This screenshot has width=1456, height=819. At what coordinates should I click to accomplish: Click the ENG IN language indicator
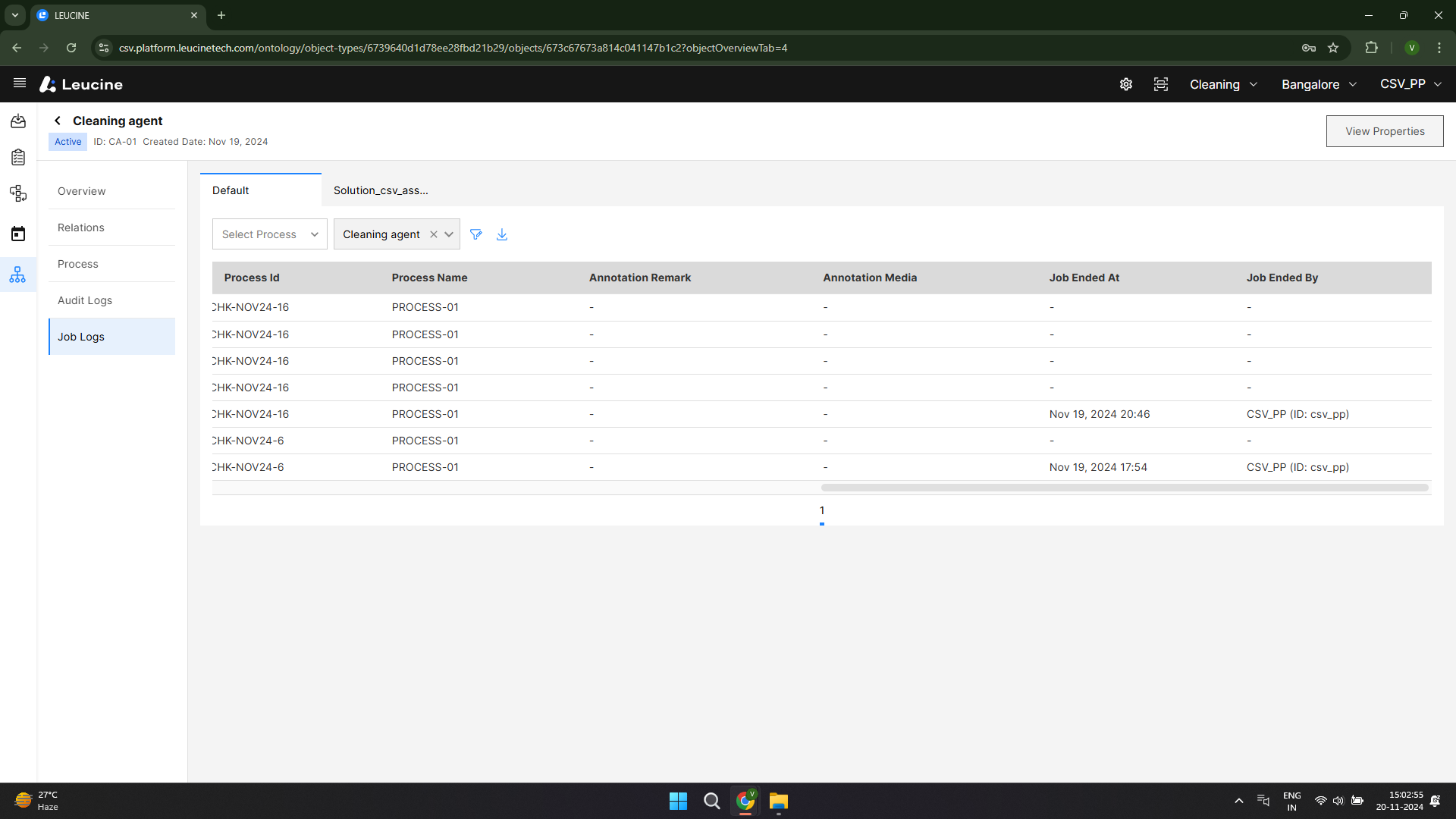pyautogui.click(x=1291, y=801)
